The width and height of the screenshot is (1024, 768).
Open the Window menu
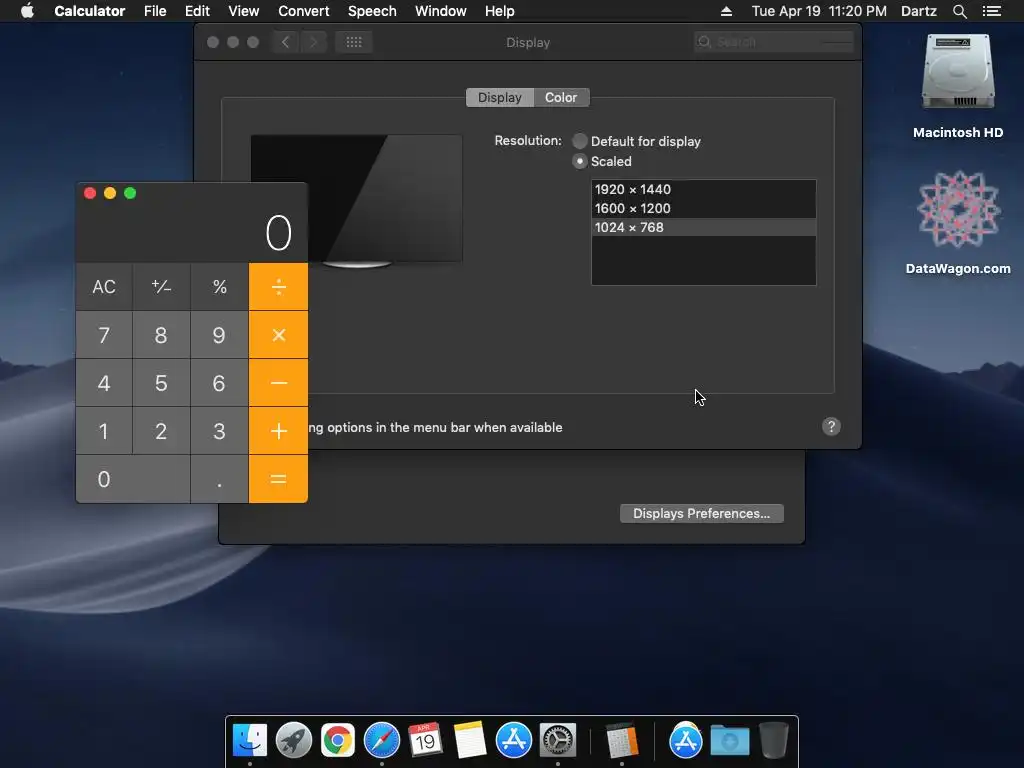coord(441,11)
